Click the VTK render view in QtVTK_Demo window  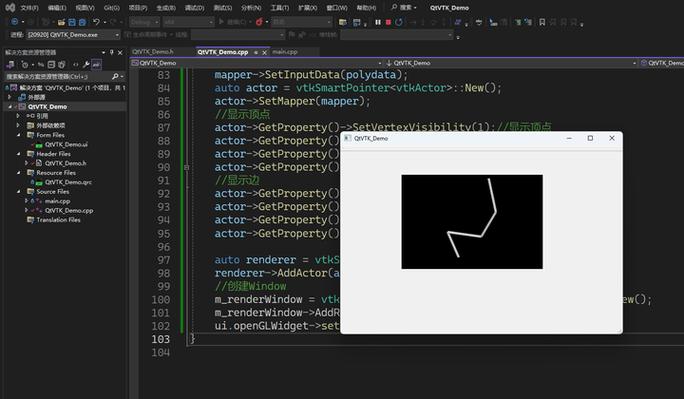pos(472,222)
